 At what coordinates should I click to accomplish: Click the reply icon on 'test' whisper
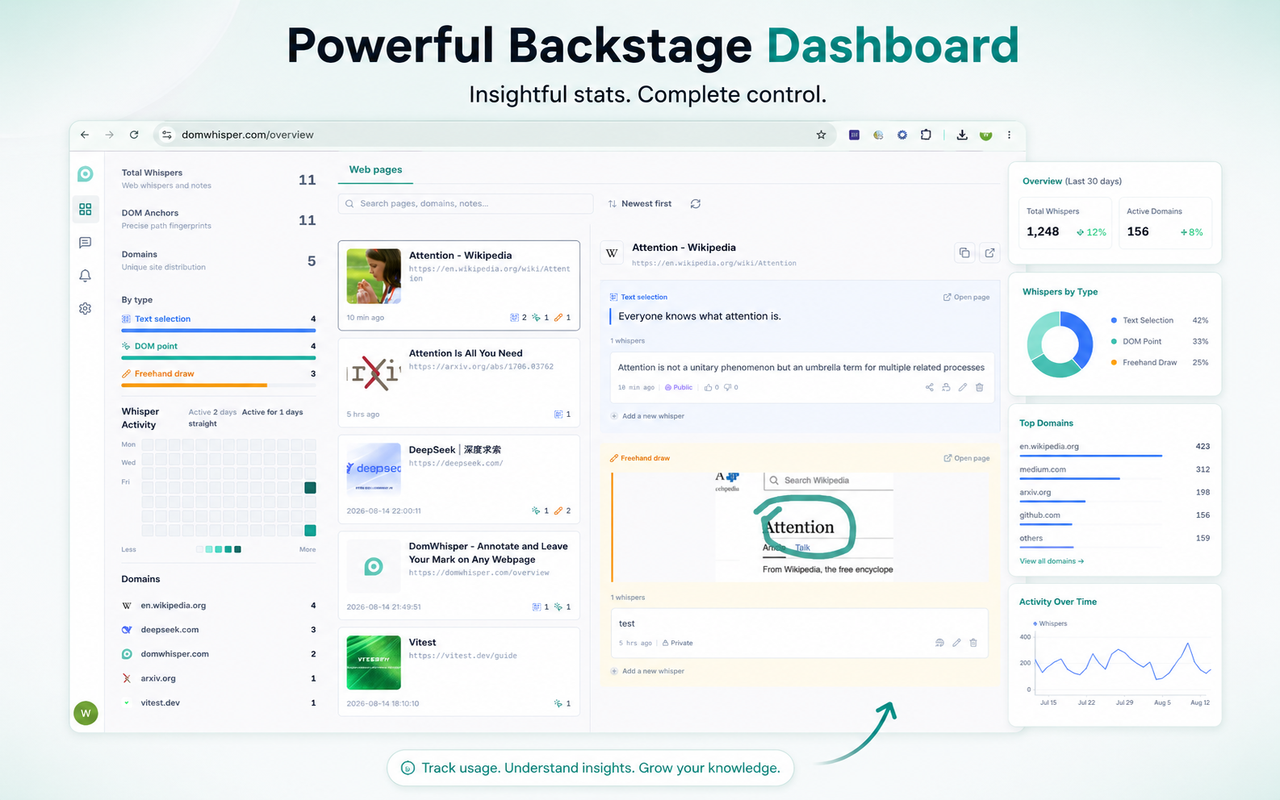[x=940, y=643]
